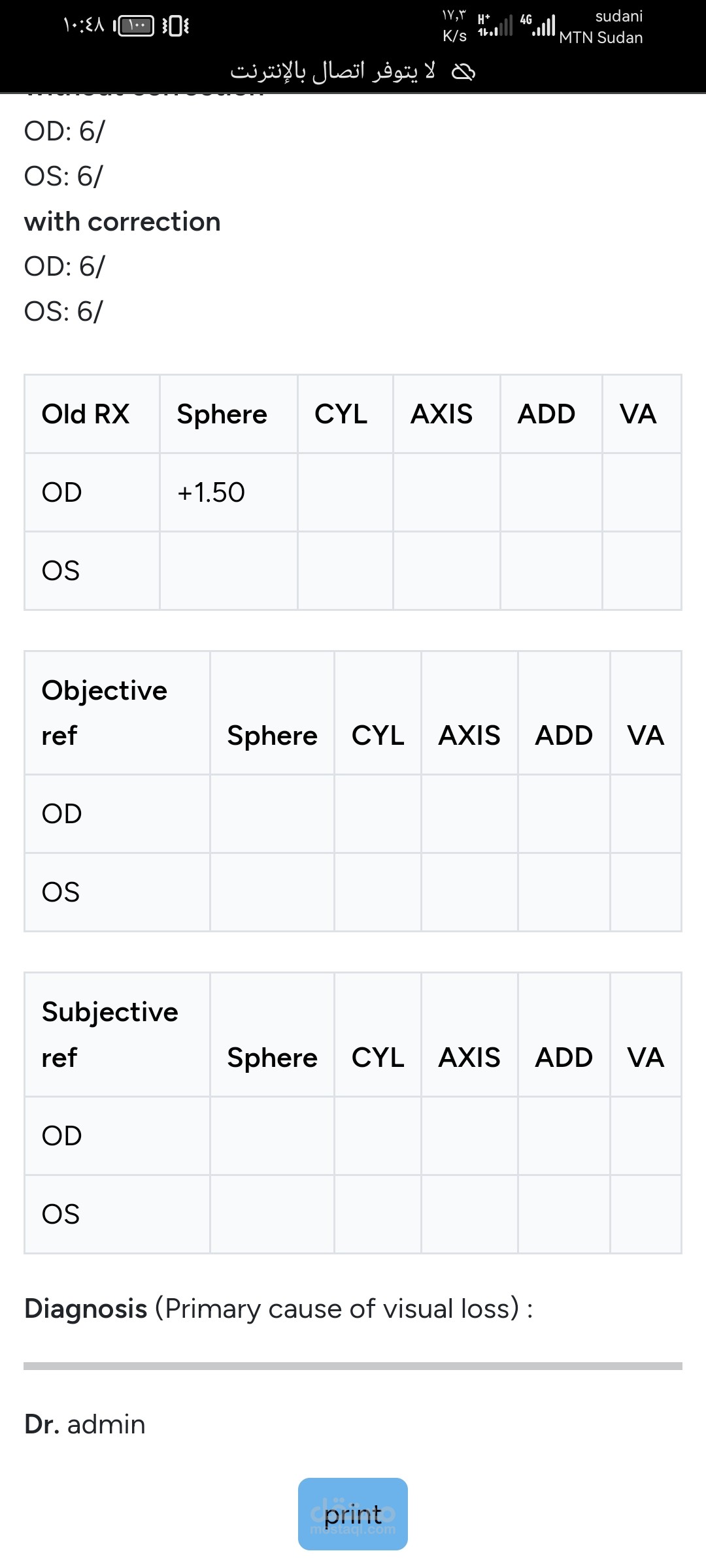The width and height of the screenshot is (706, 1568).
Task: Tap the Diagnosis underline field
Action: tap(353, 1365)
